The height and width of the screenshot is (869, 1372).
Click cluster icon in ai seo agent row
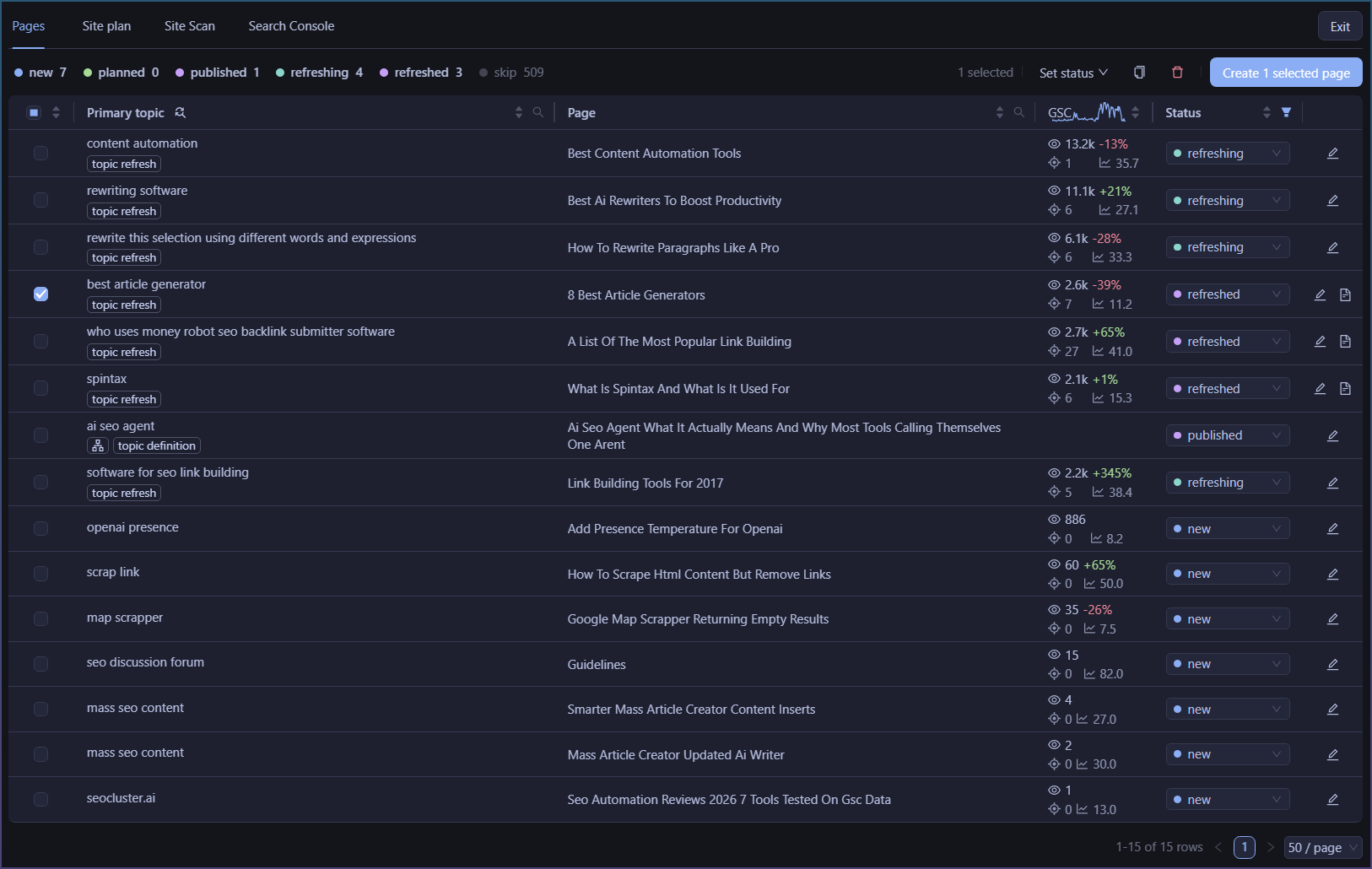coord(98,445)
